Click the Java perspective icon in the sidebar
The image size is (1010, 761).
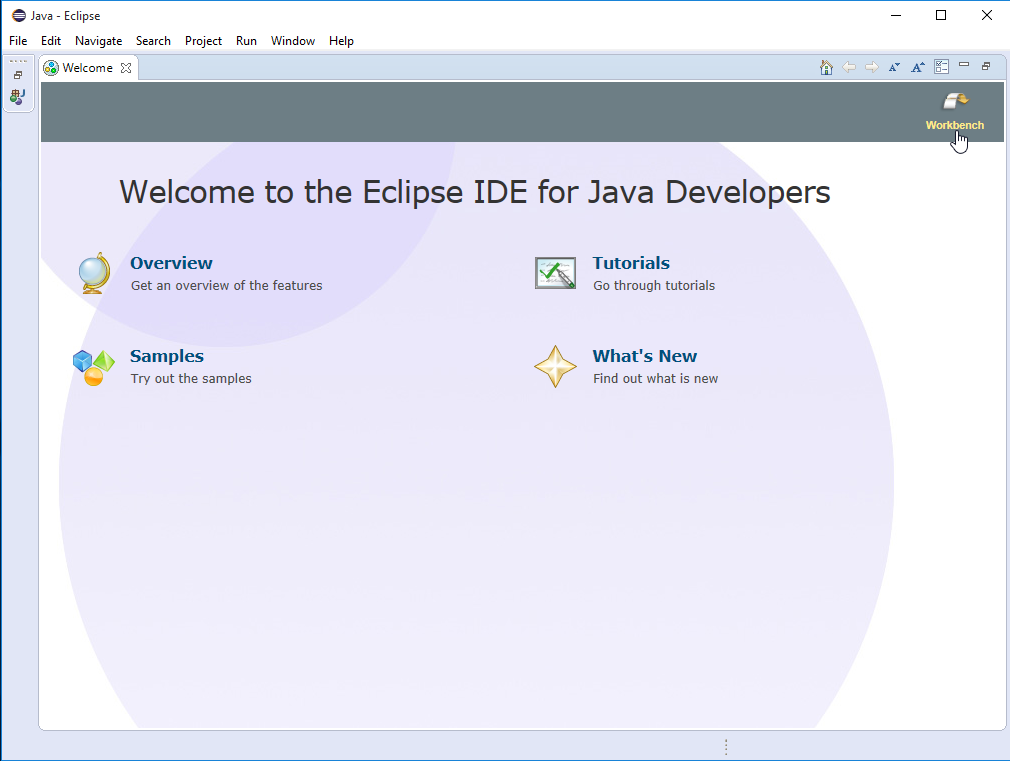(17, 97)
